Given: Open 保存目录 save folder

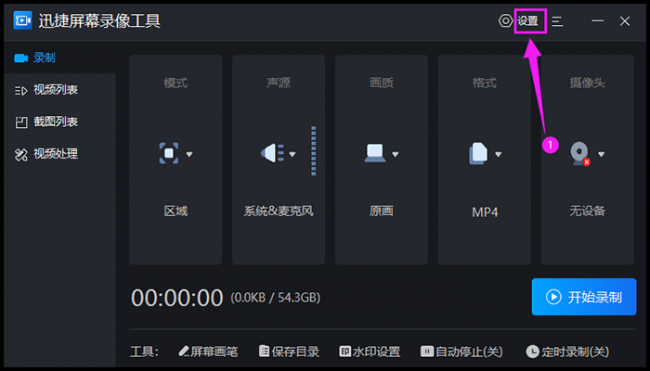Looking at the screenshot, I should [289, 352].
